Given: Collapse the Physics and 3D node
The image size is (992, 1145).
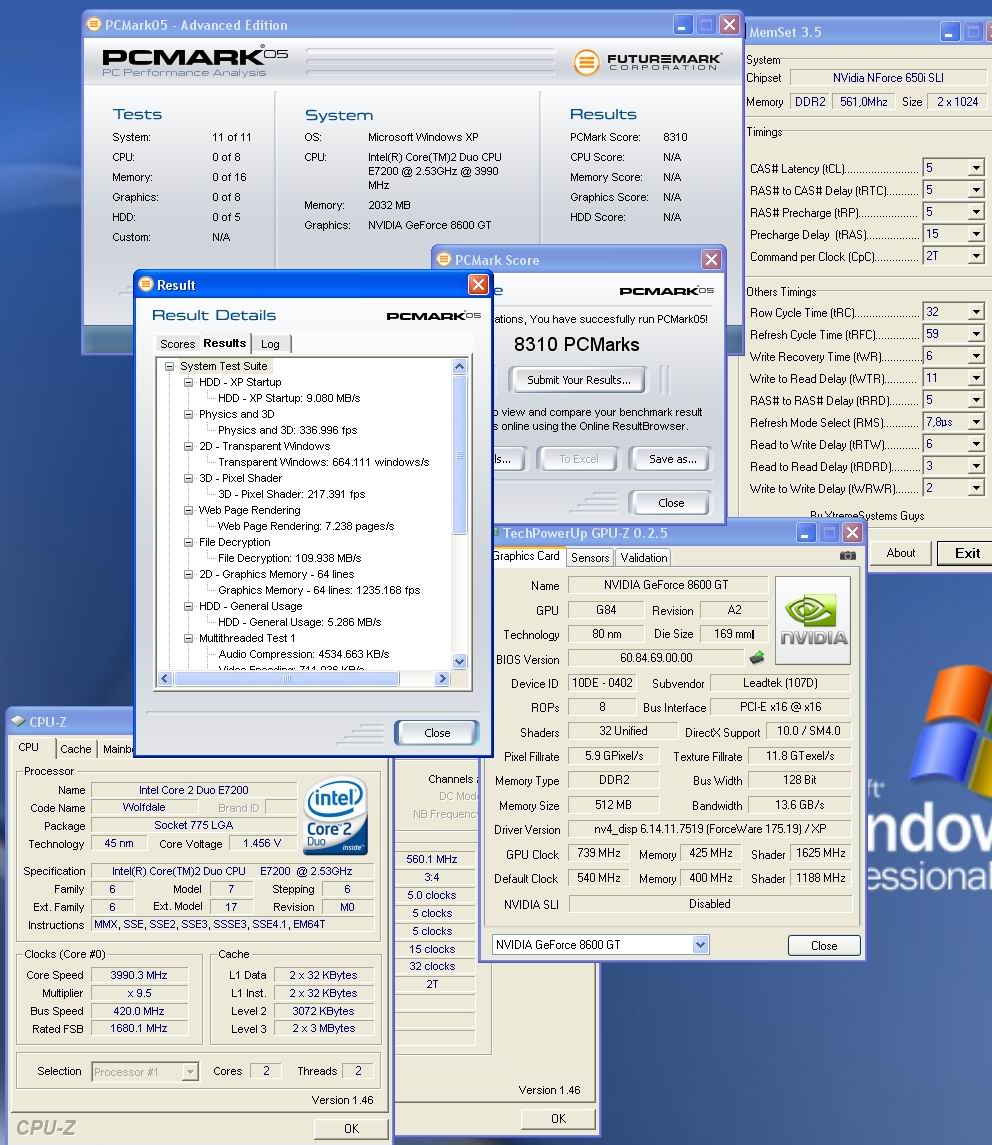Looking at the screenshot, I should pyautogui.click(x=188, y=414).
